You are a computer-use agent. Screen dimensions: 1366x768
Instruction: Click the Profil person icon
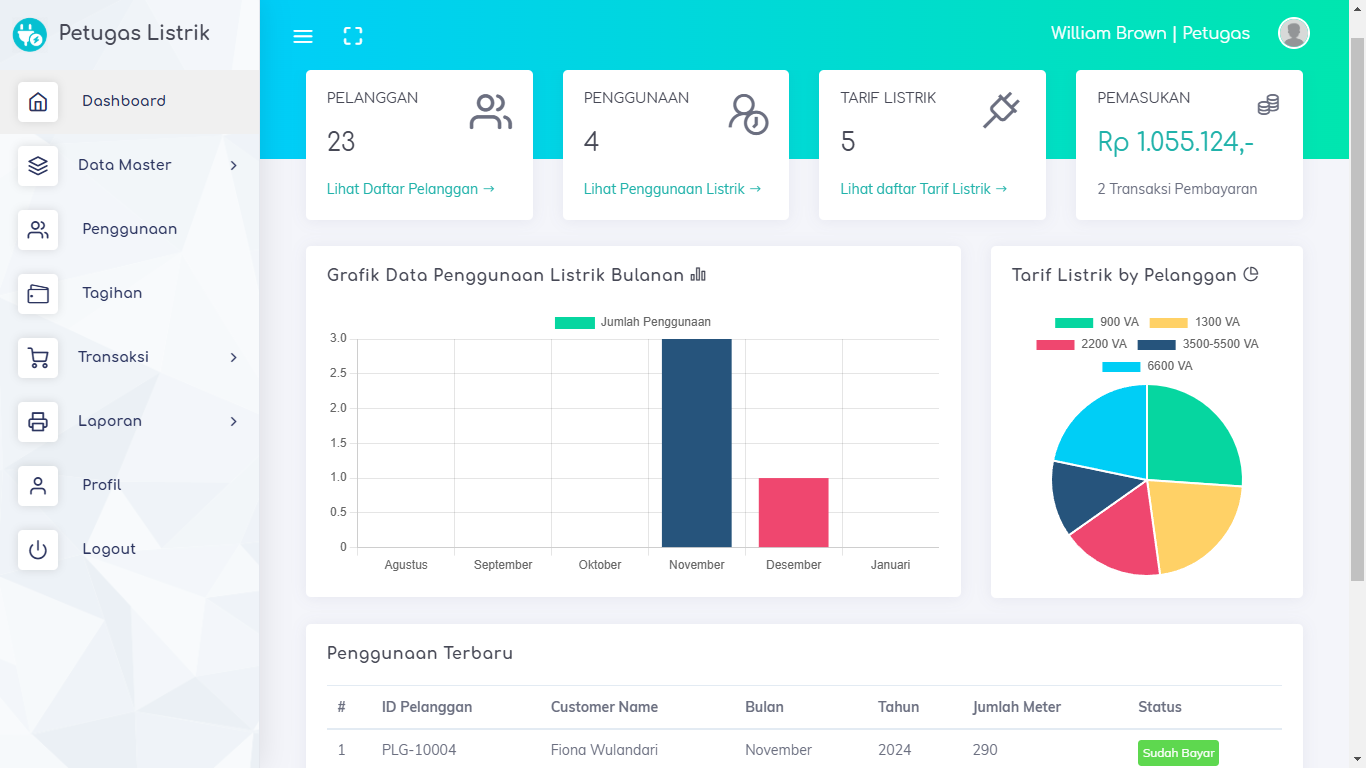click(38, 485)
